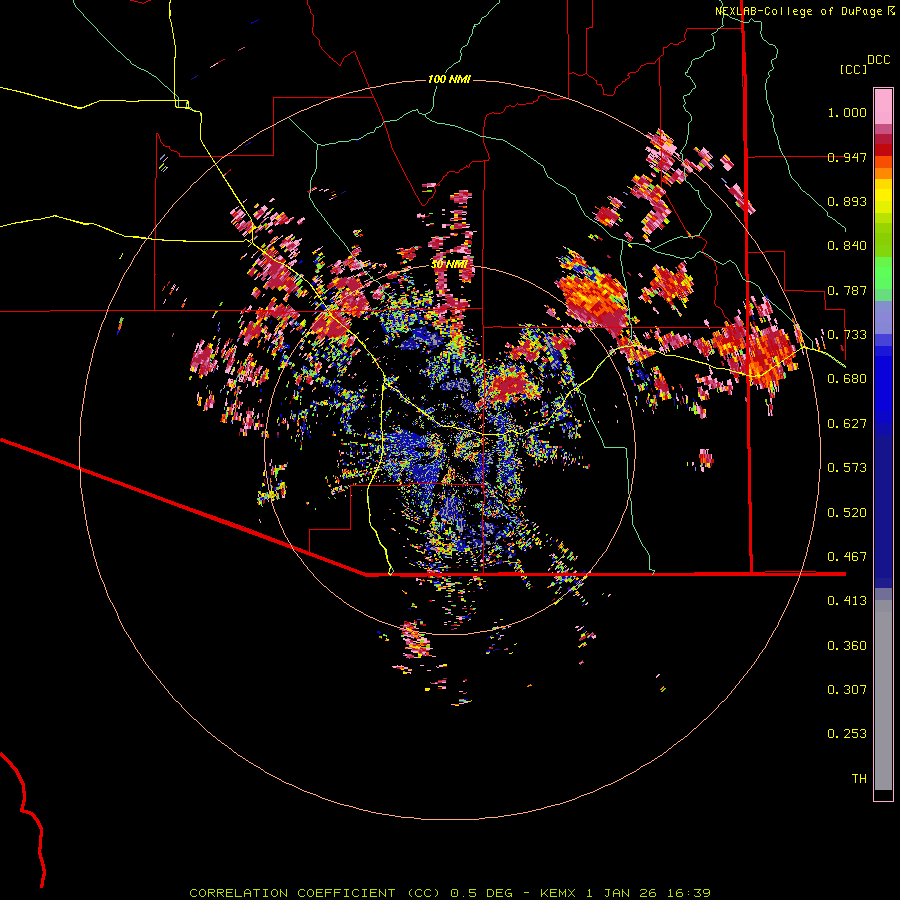Click the 16:39 timestamp in caption
Screen dimensions: 900x900
689,893
